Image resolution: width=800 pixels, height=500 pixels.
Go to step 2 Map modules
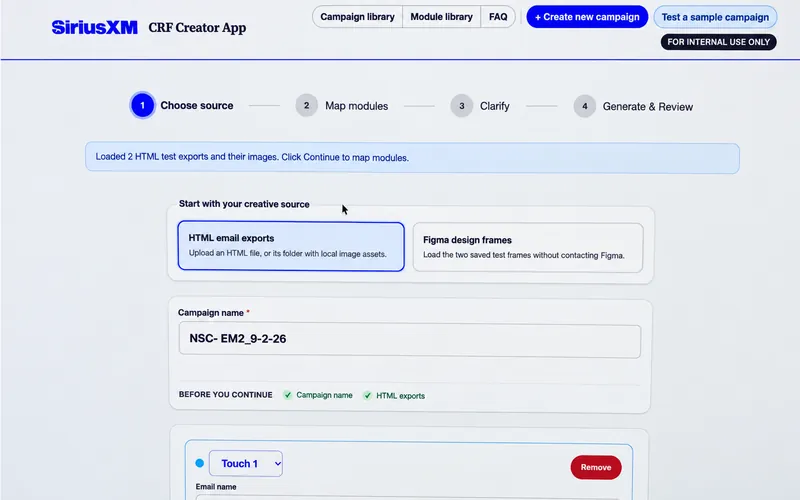(x=341, y=106)
